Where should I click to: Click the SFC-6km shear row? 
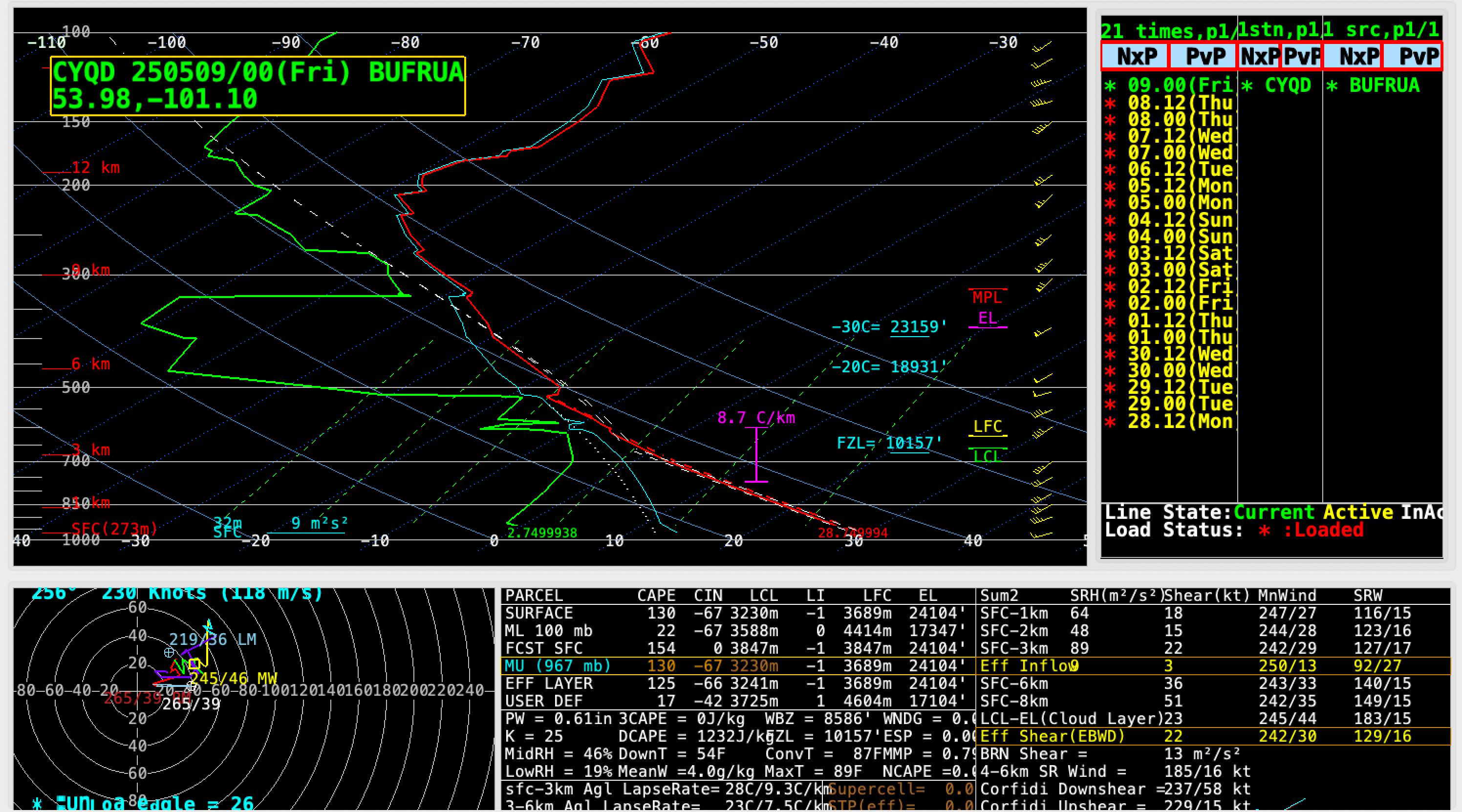coord(1213,684)
